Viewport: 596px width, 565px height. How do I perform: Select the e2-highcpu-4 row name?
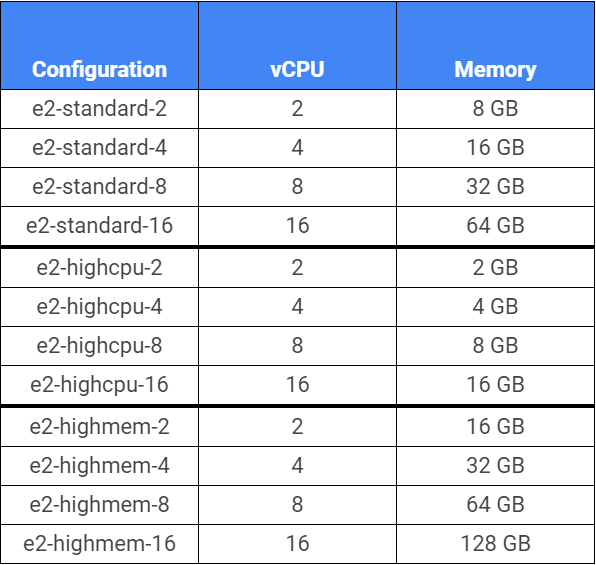pyautogui.click(x=99, y=307)
